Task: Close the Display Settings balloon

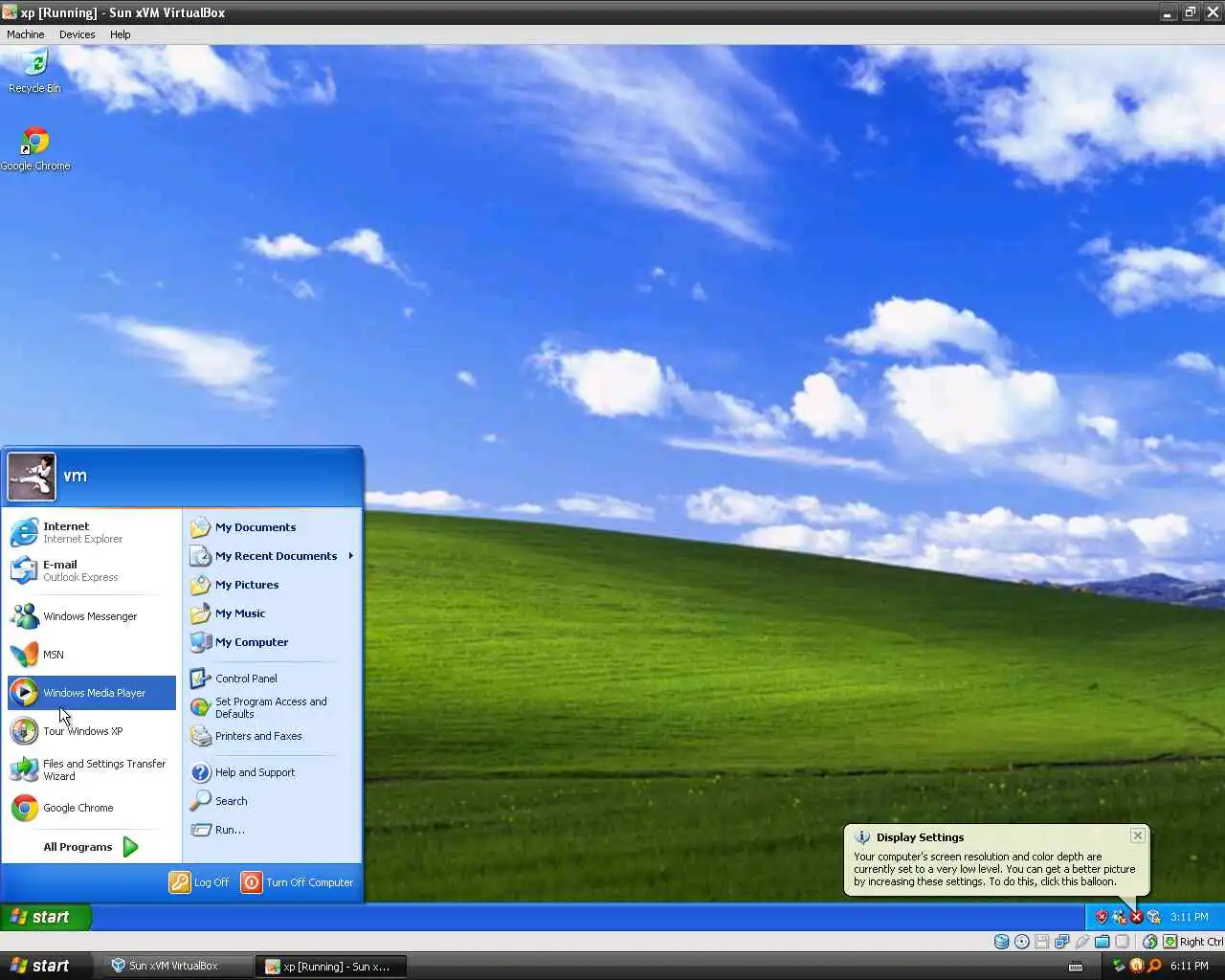Action: point(1138,835)
